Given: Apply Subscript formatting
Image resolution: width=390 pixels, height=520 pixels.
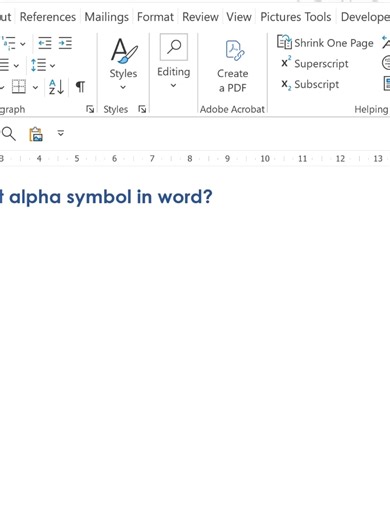Looking at the screenshot, I should point(310,84).
